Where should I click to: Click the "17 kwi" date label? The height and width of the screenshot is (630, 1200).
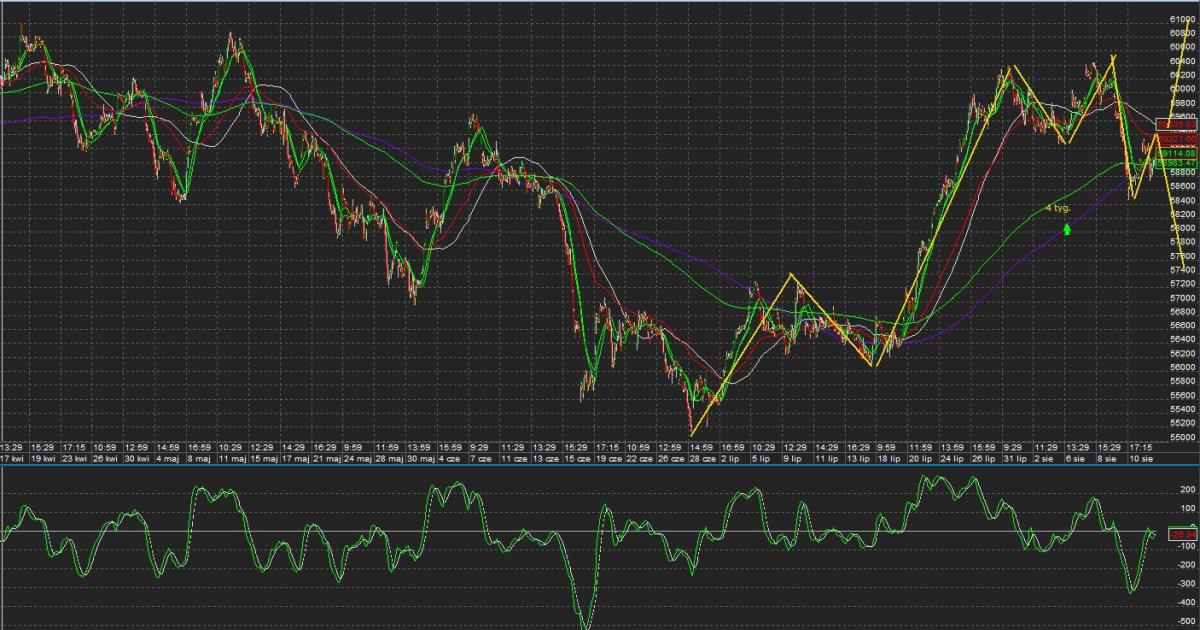click(12, 458)
